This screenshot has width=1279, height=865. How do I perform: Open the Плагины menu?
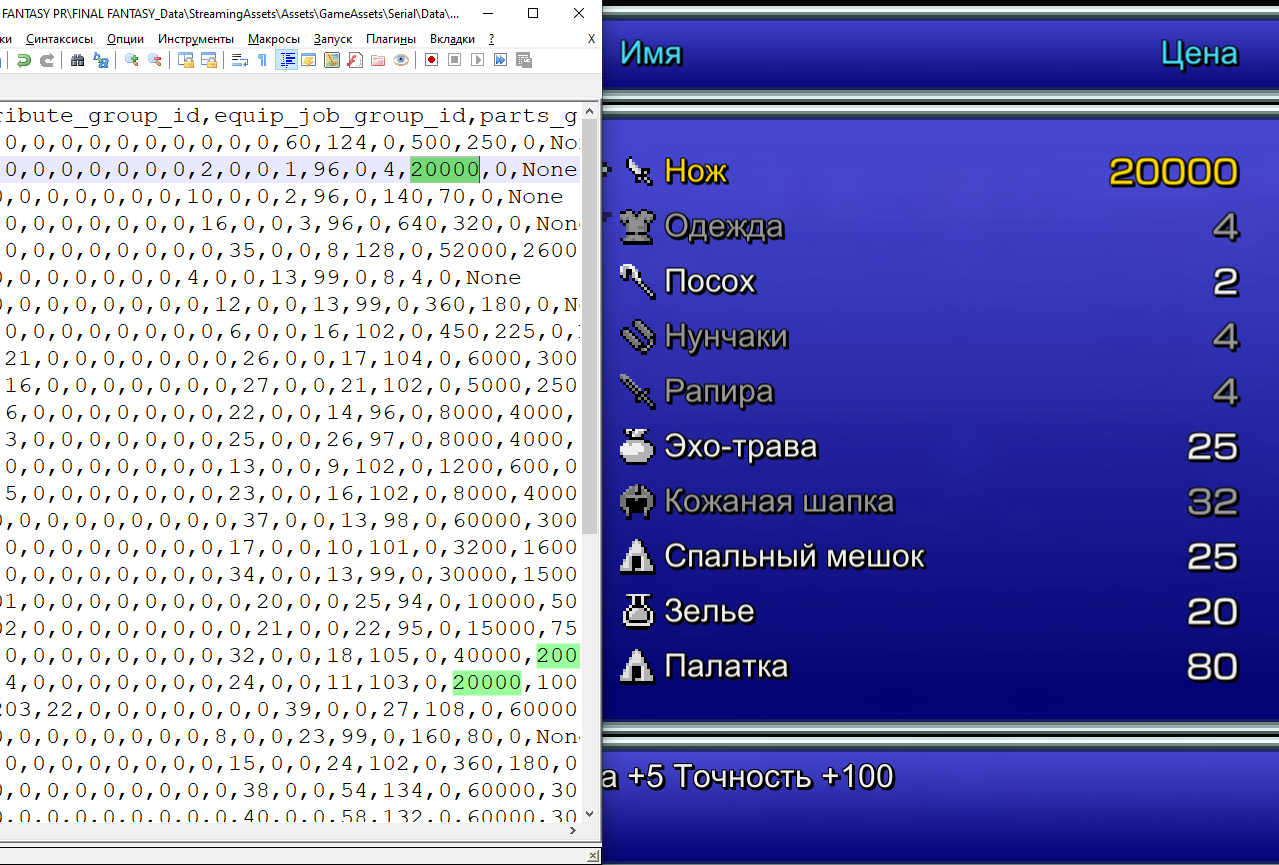tap(391, 38)
